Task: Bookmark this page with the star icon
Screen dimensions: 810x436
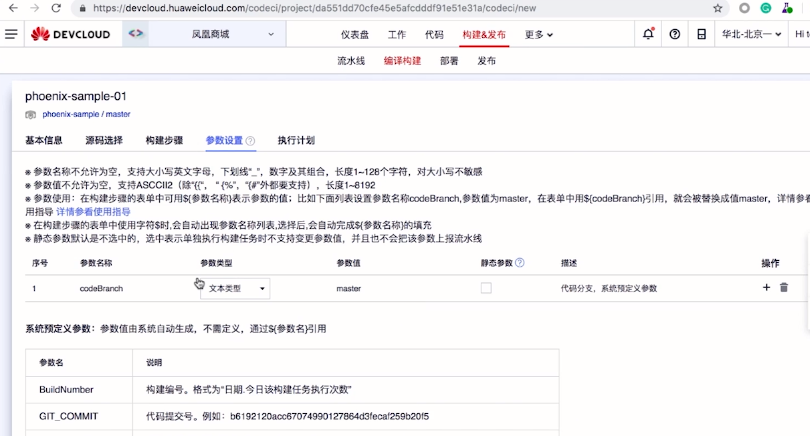Action: point(718,8)
